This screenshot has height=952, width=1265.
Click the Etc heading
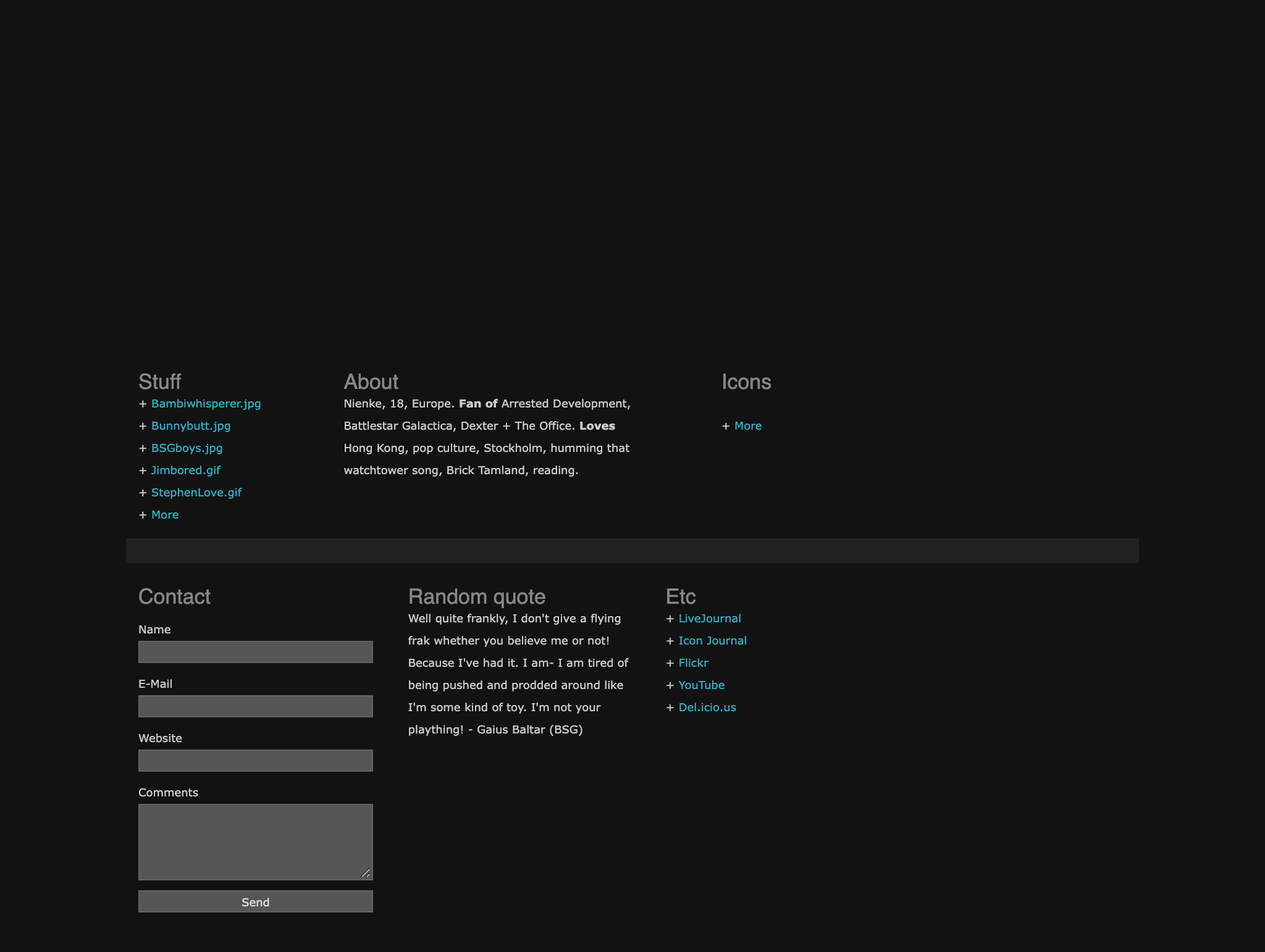coord(681,596)
